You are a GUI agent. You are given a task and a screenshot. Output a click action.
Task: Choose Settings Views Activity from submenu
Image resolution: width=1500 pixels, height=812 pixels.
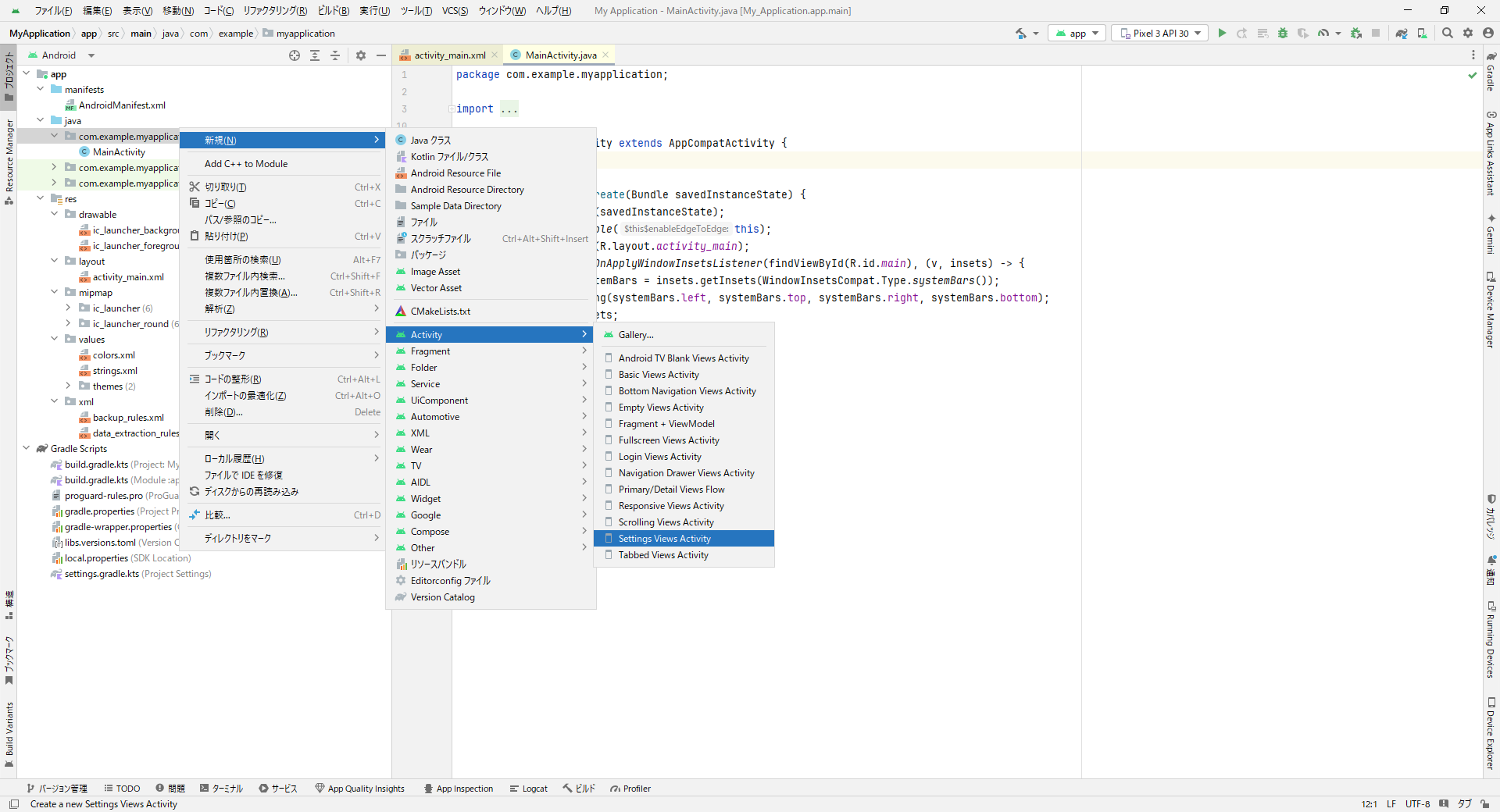tap(664, 539)
